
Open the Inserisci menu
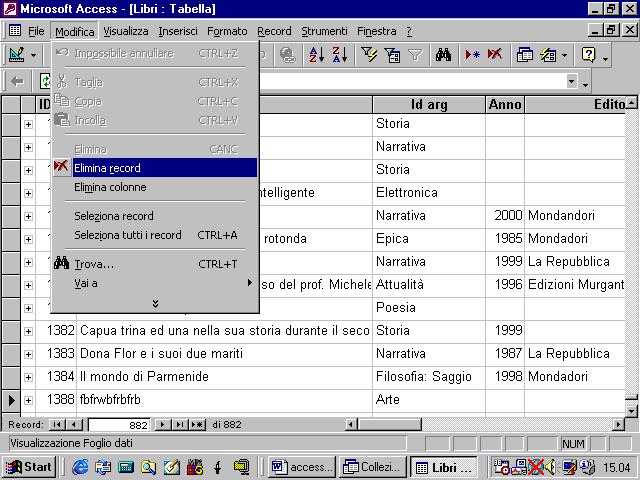pos(178,31)
